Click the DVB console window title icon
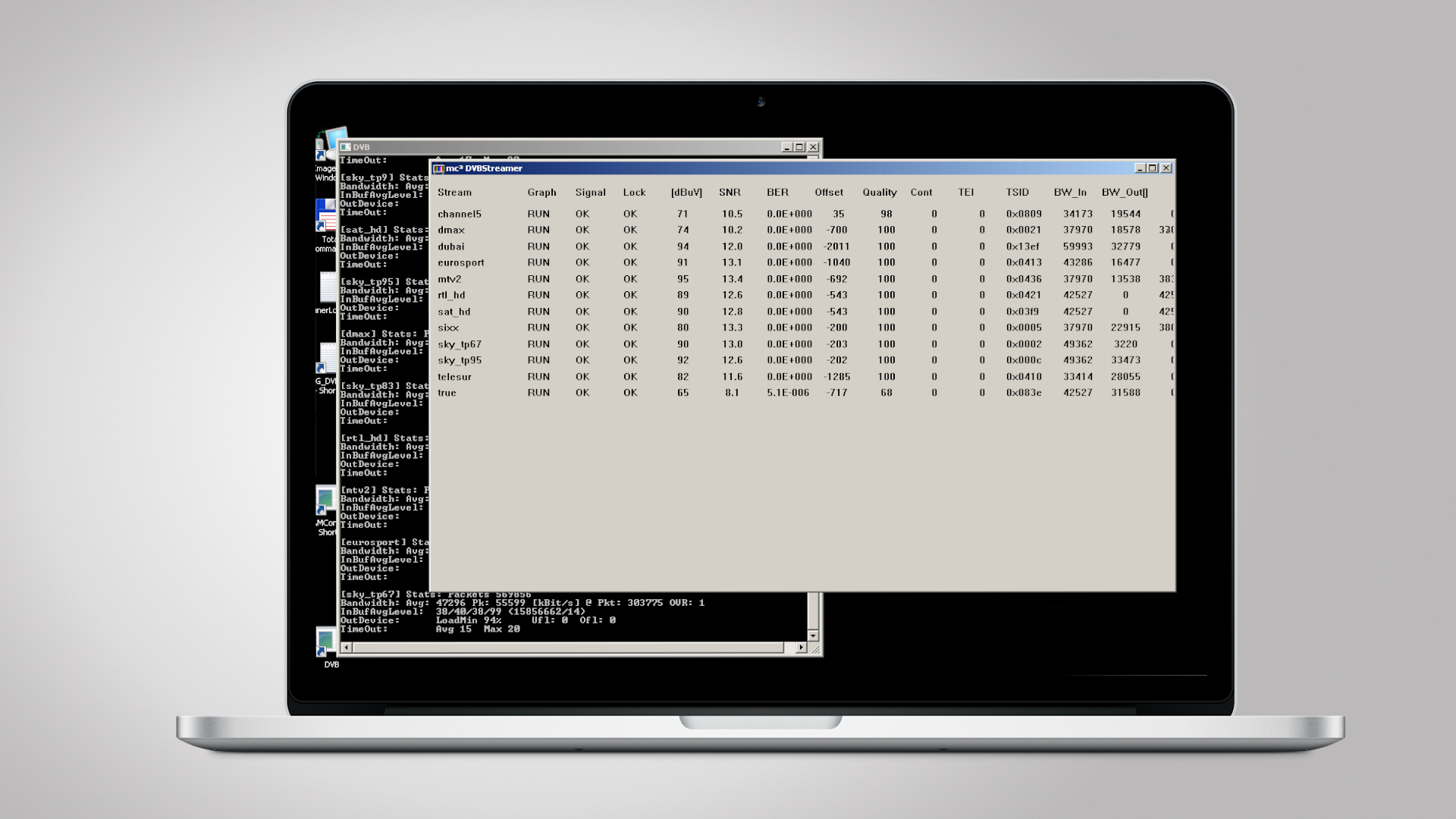Viewport: 1456px width, 819px height. [346, 147]
